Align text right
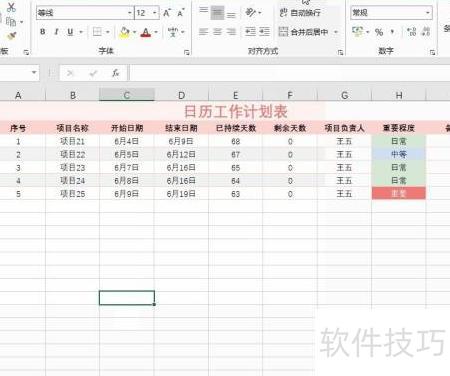 coord(231,32)
